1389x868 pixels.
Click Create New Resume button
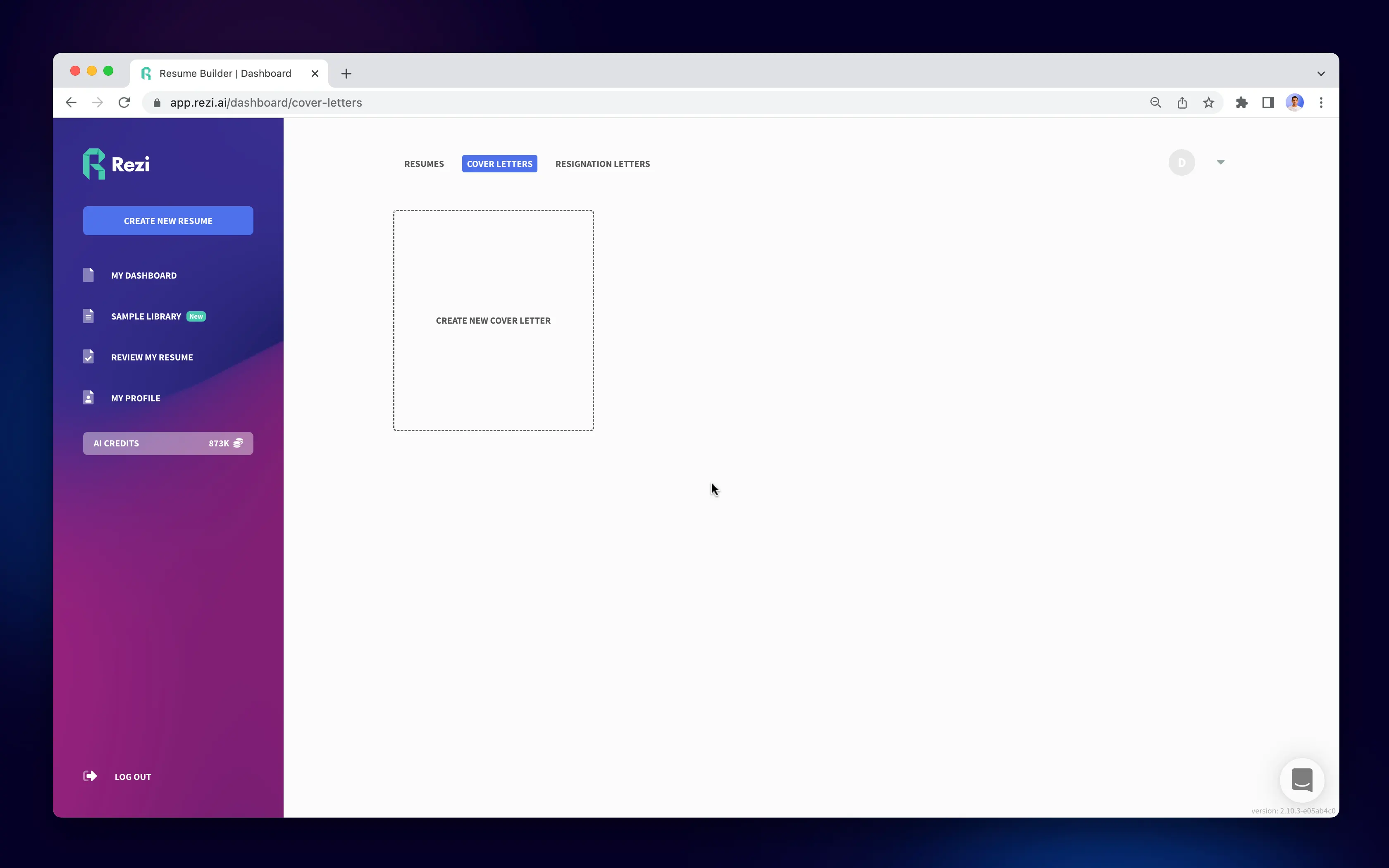click(x=167, y=220)
